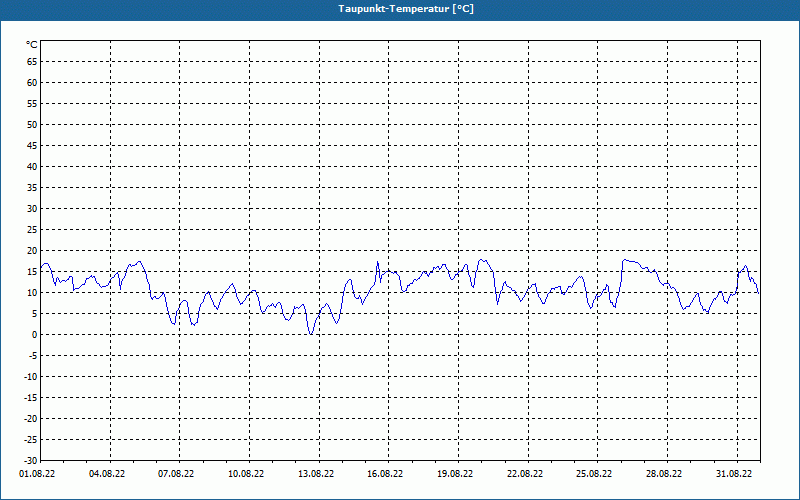Screen dimensions: 800x500
Task: Click the y-axis value 60
Action: [x=32, y=82]
